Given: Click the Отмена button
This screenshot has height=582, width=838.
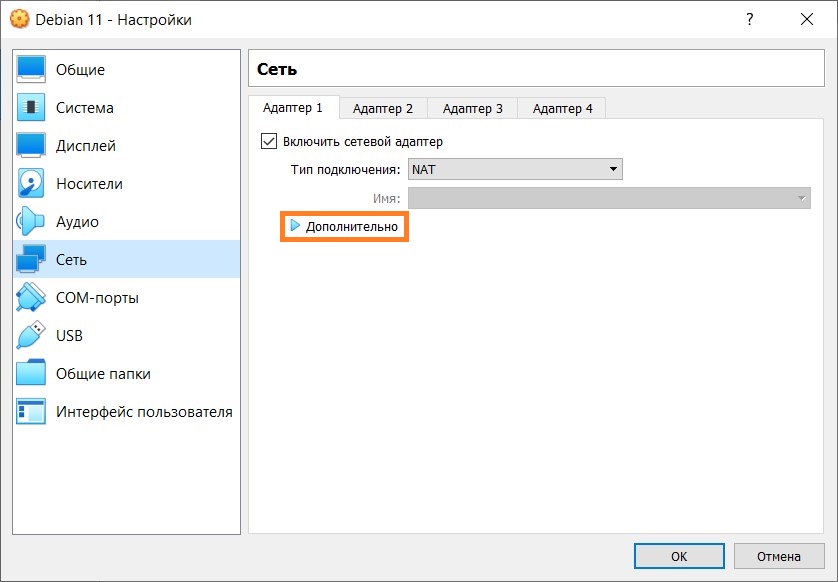Looking at the screenshot, I should point(778,556).
